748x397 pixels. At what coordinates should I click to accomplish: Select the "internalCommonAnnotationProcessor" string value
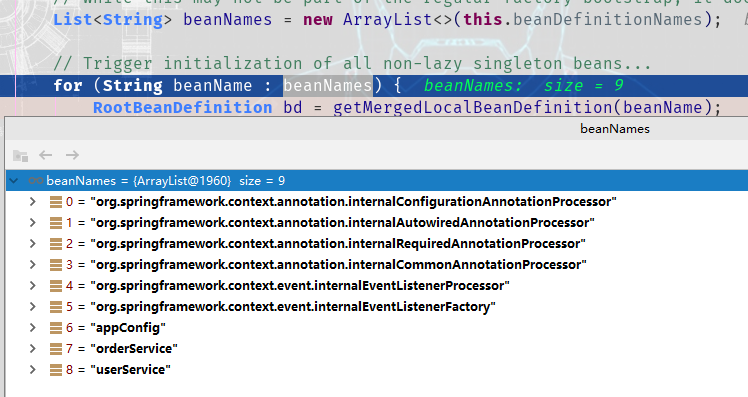[x=338, y=265]
